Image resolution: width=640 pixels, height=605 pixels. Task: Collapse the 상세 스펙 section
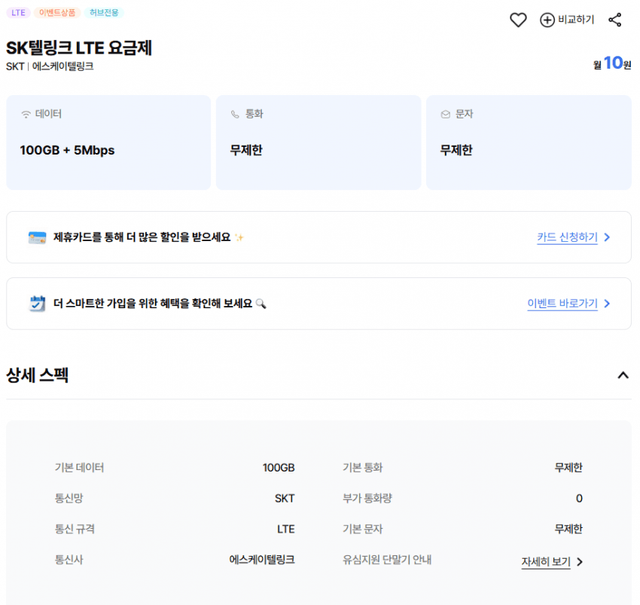pyautogui.click(x=623, y=376)
